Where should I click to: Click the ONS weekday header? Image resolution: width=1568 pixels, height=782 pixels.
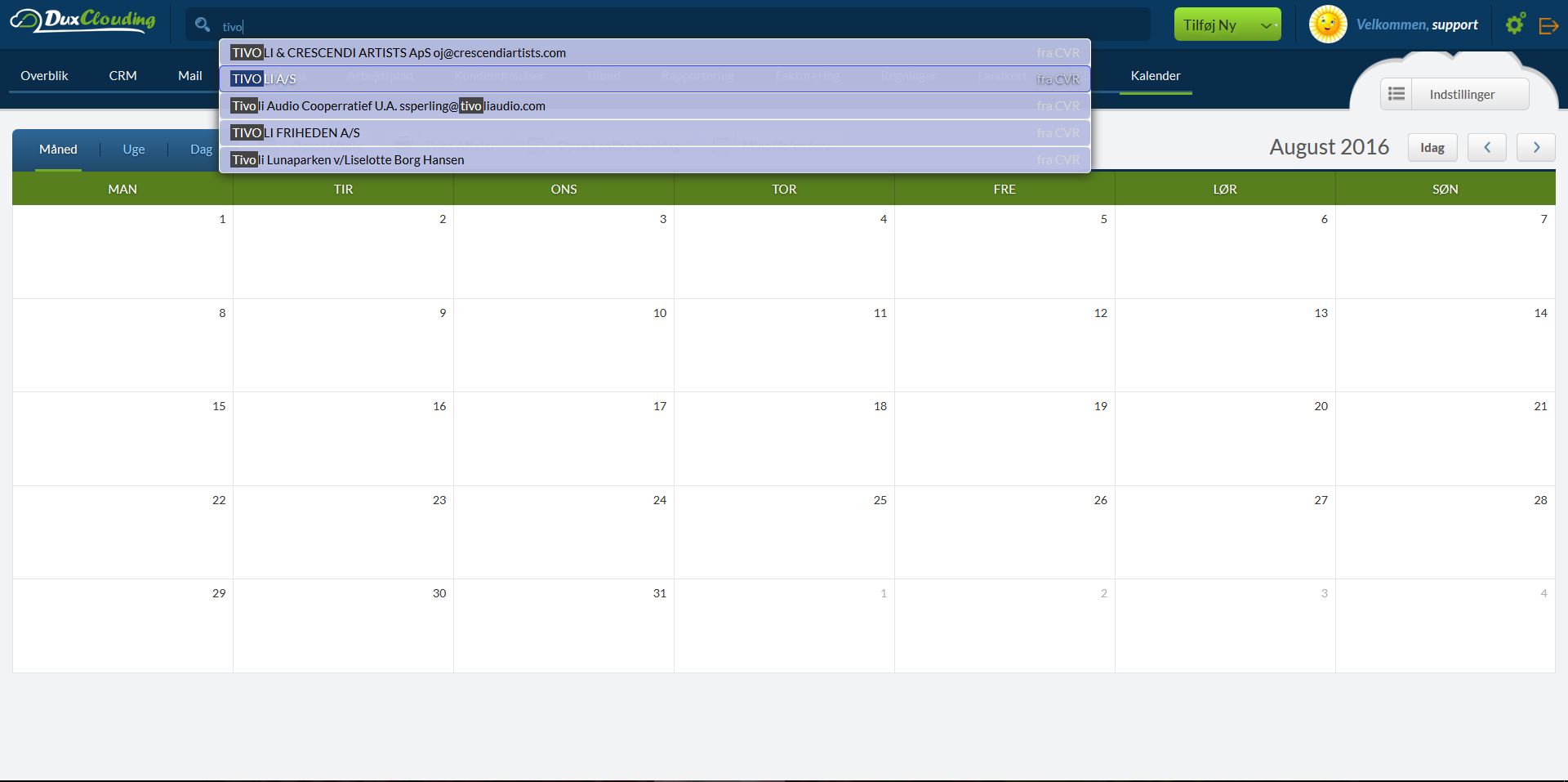pyautogui.click(x=563, y=189)
